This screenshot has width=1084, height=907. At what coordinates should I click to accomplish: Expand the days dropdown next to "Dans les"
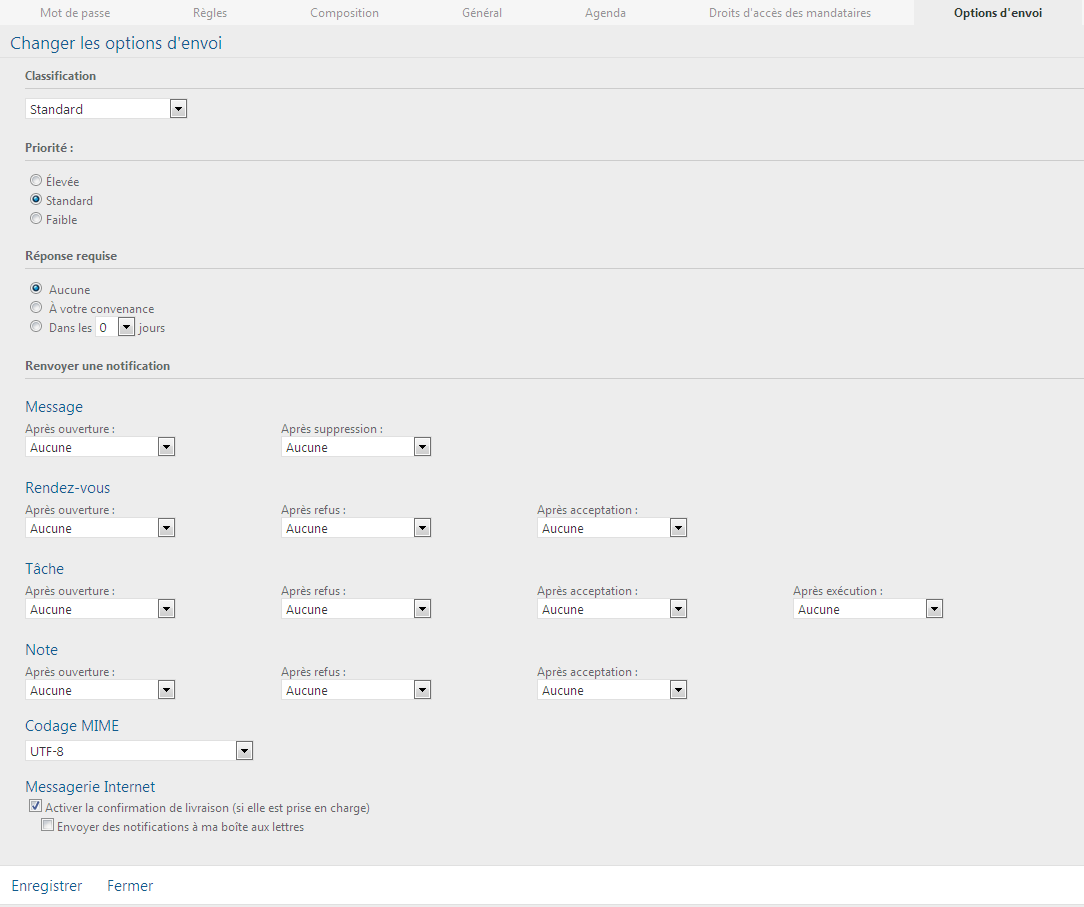pyautogui.click(x=126, y=326)
